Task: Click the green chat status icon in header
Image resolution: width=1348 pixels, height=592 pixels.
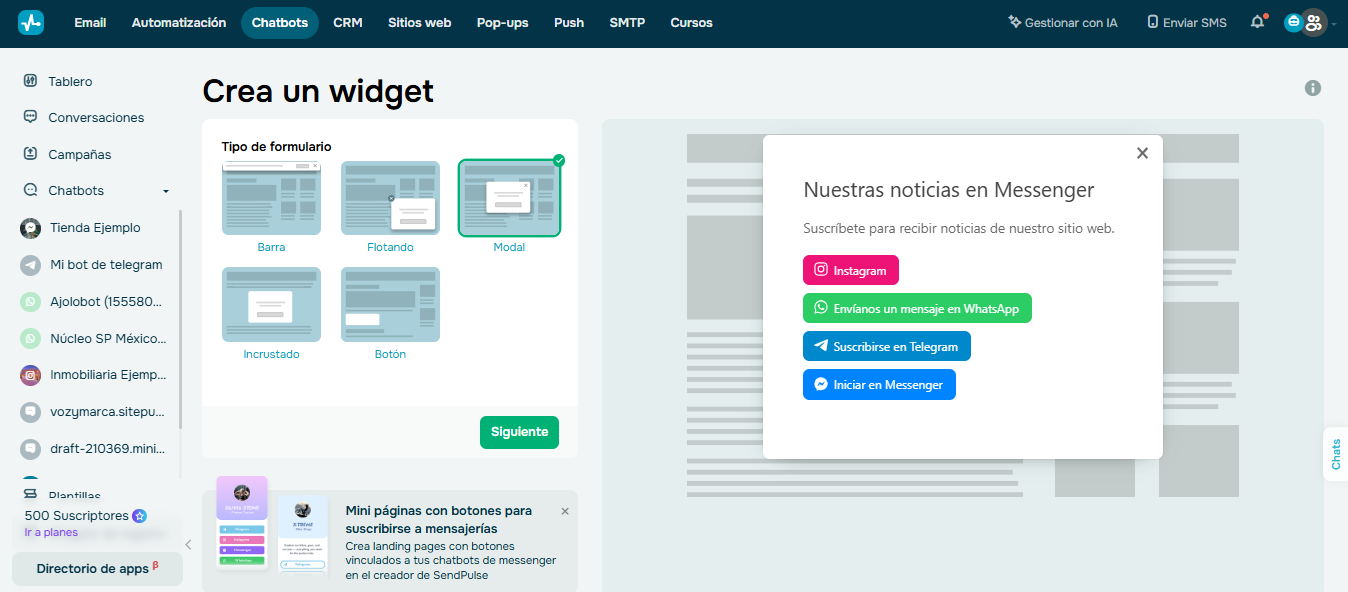Action: point(1293,22)
